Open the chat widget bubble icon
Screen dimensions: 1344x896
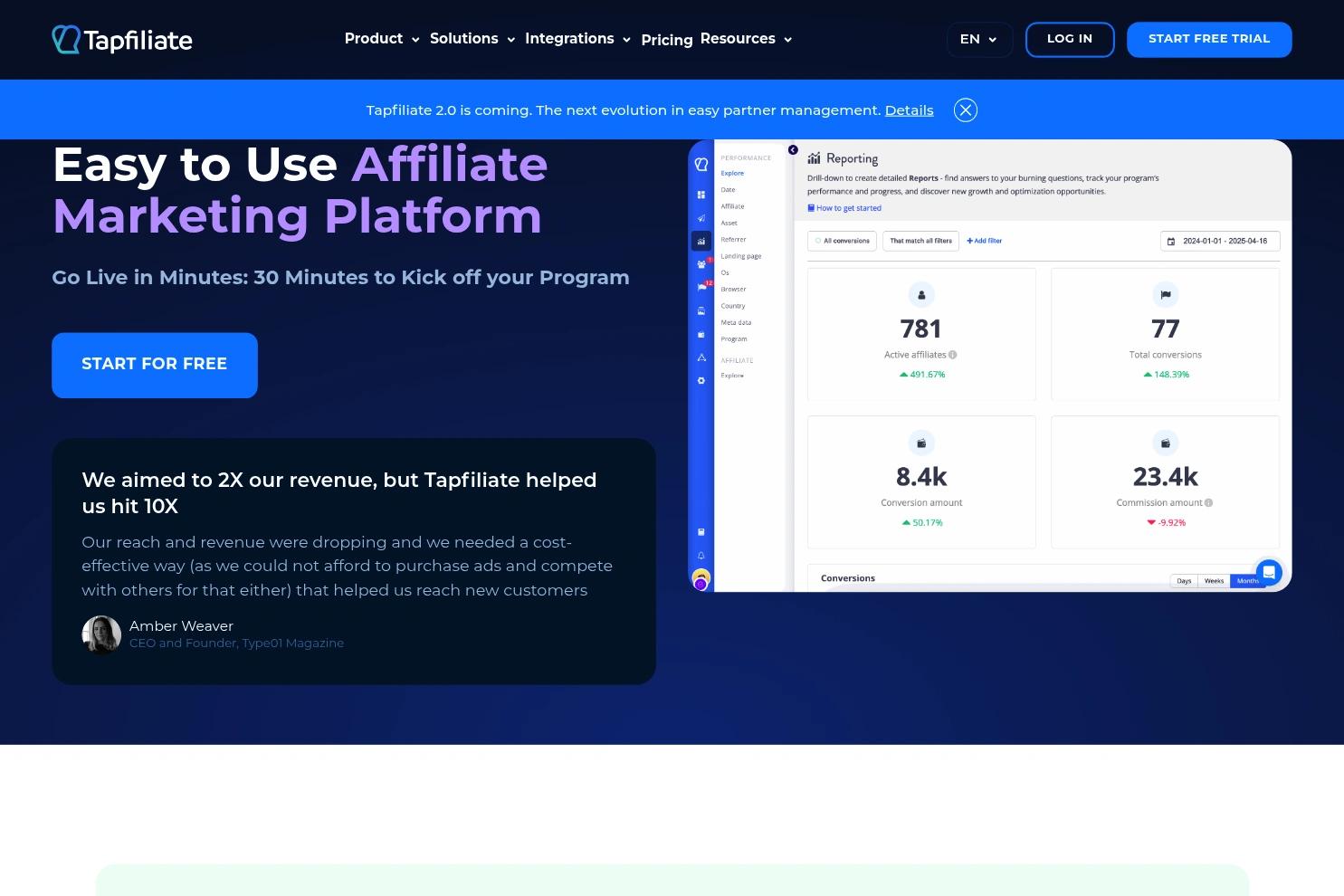[1269, 572]
